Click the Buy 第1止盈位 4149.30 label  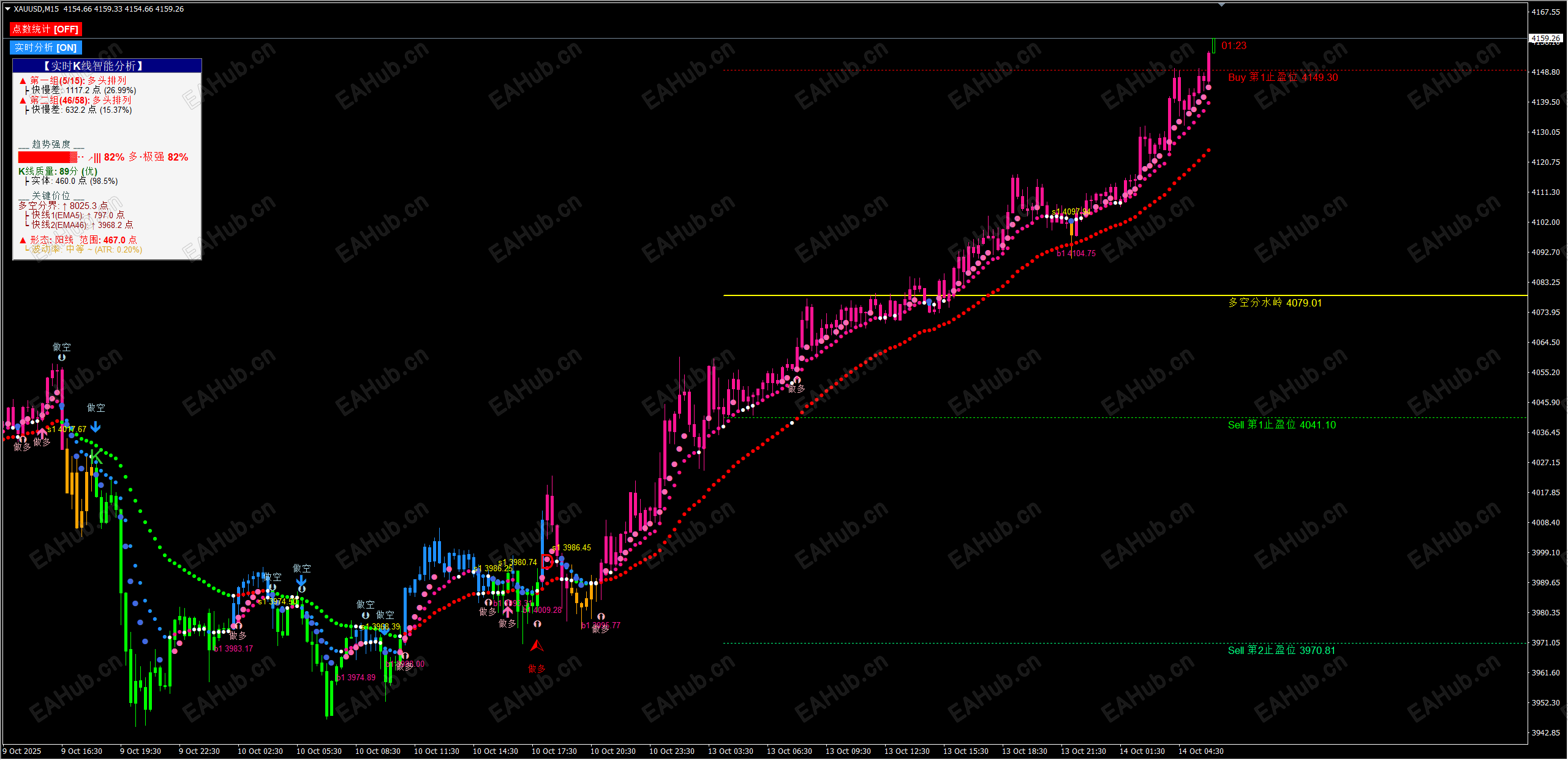click(1283, 77)
